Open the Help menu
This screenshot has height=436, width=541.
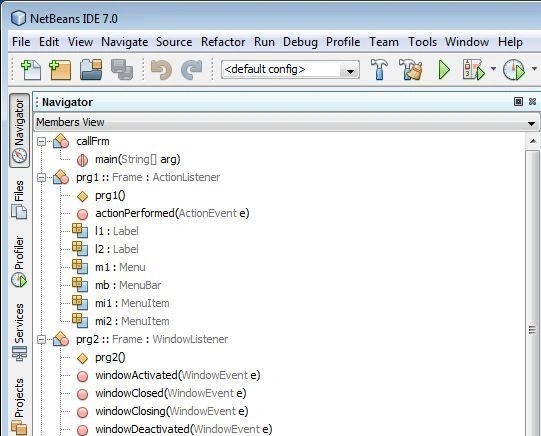(x=510, y=42)
